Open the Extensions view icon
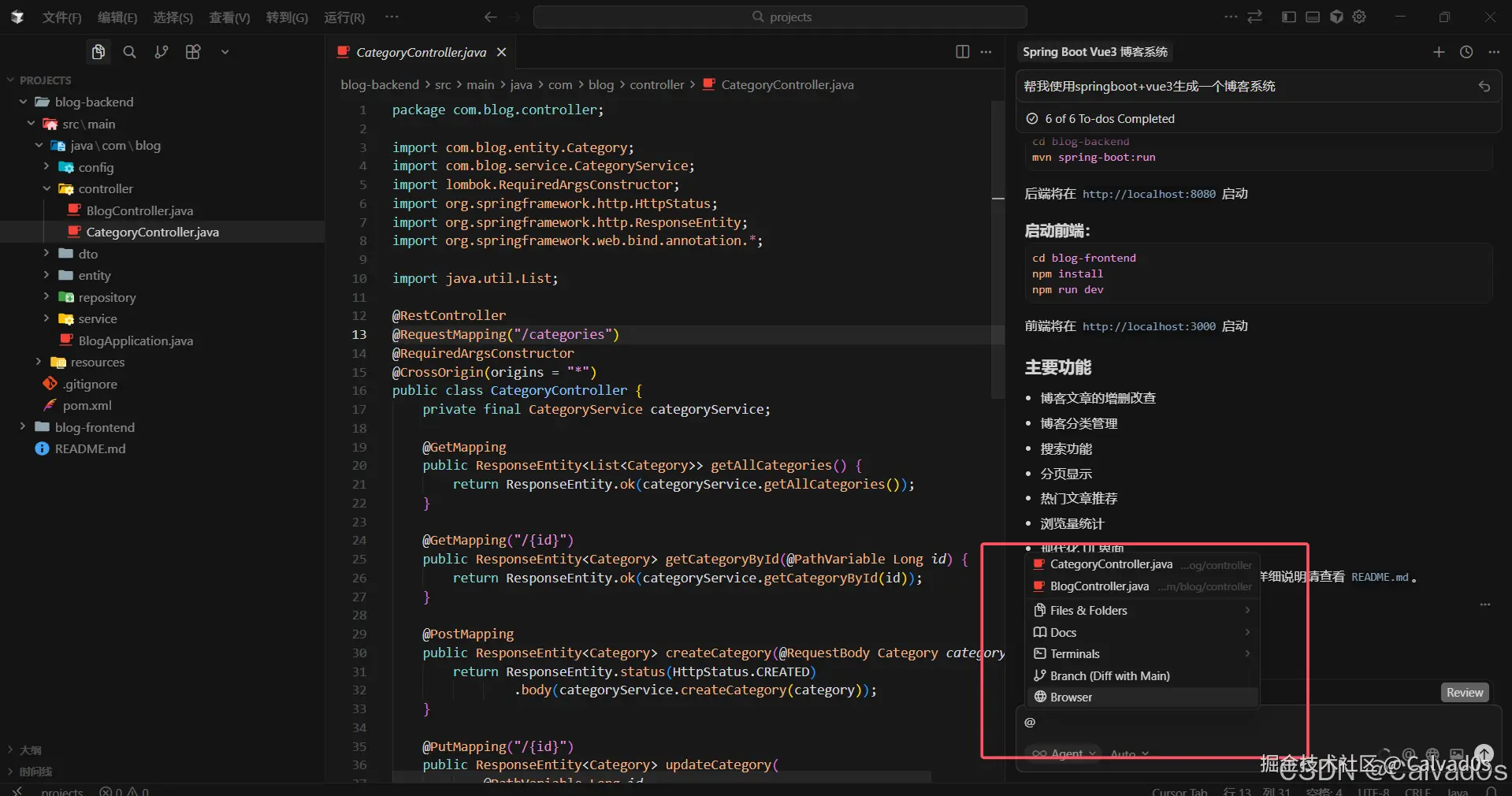1512x796 pixels. (x=193, y=52)
